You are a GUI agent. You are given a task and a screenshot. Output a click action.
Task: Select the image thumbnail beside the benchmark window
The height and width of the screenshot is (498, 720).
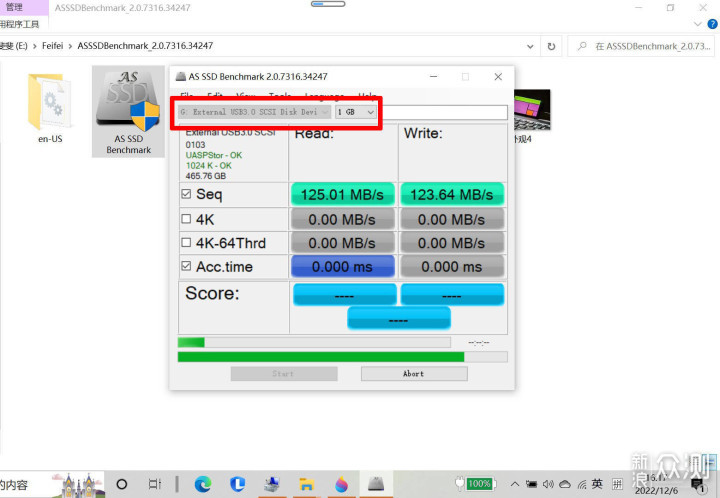pyautogui.click(x=532, y=110)
